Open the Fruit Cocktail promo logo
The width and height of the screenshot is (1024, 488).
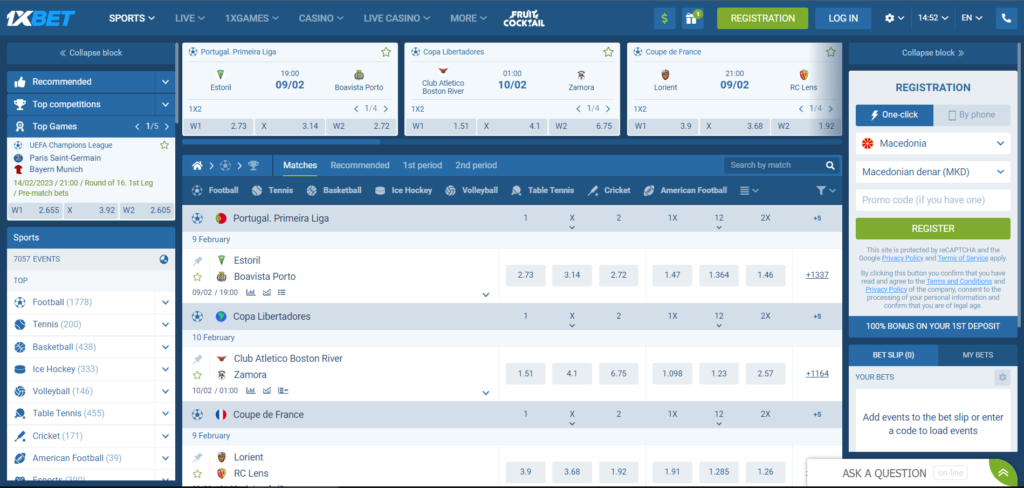524,18
